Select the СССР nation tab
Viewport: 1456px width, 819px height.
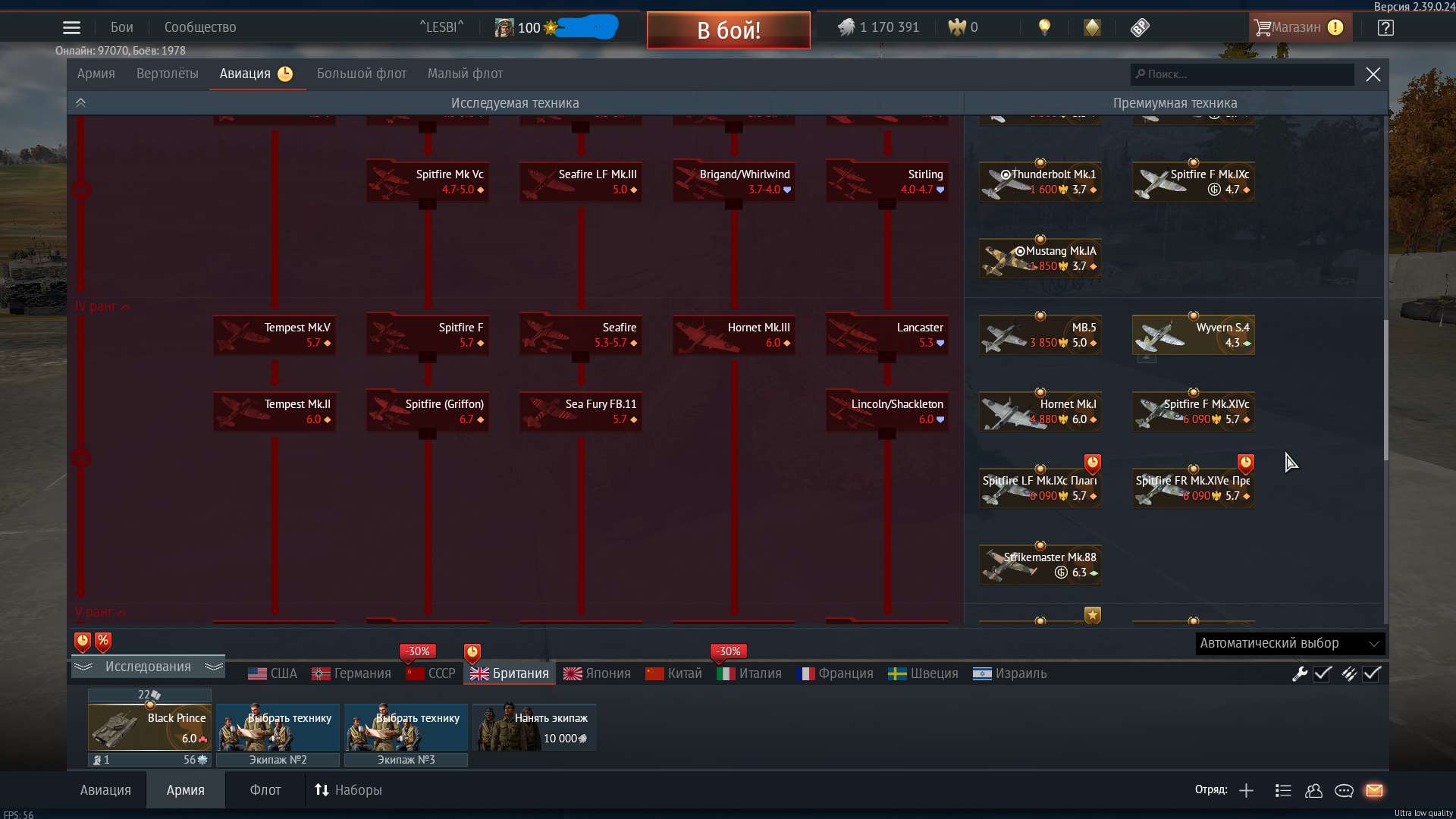[x=431, y=673]
